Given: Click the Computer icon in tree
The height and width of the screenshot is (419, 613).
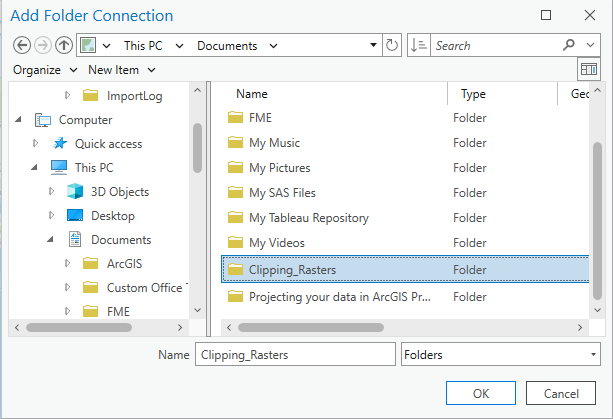Looking at the screenshot, I should (43, 120).
